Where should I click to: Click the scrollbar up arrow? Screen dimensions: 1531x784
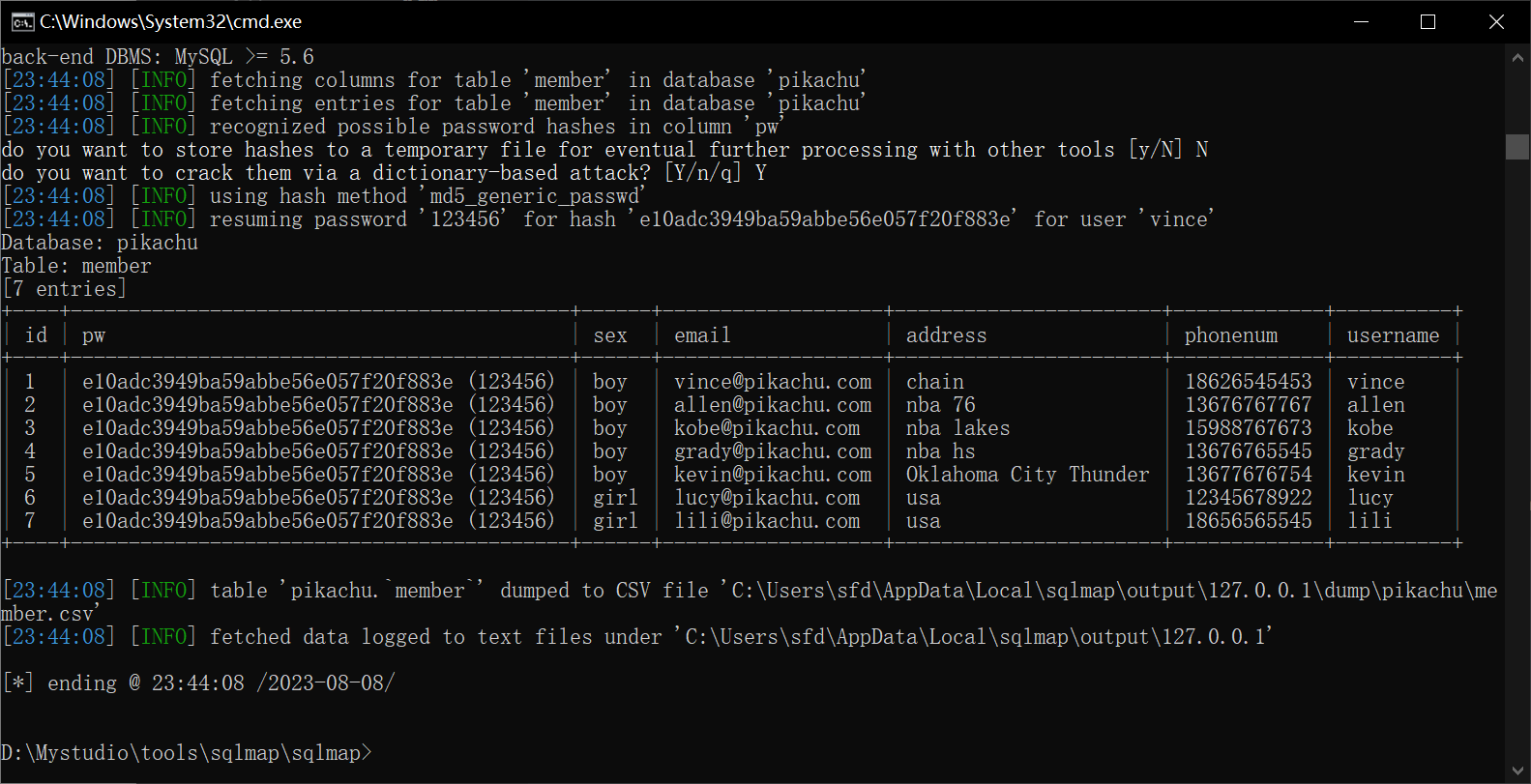pyautogui.click(x=1517, y=58)
